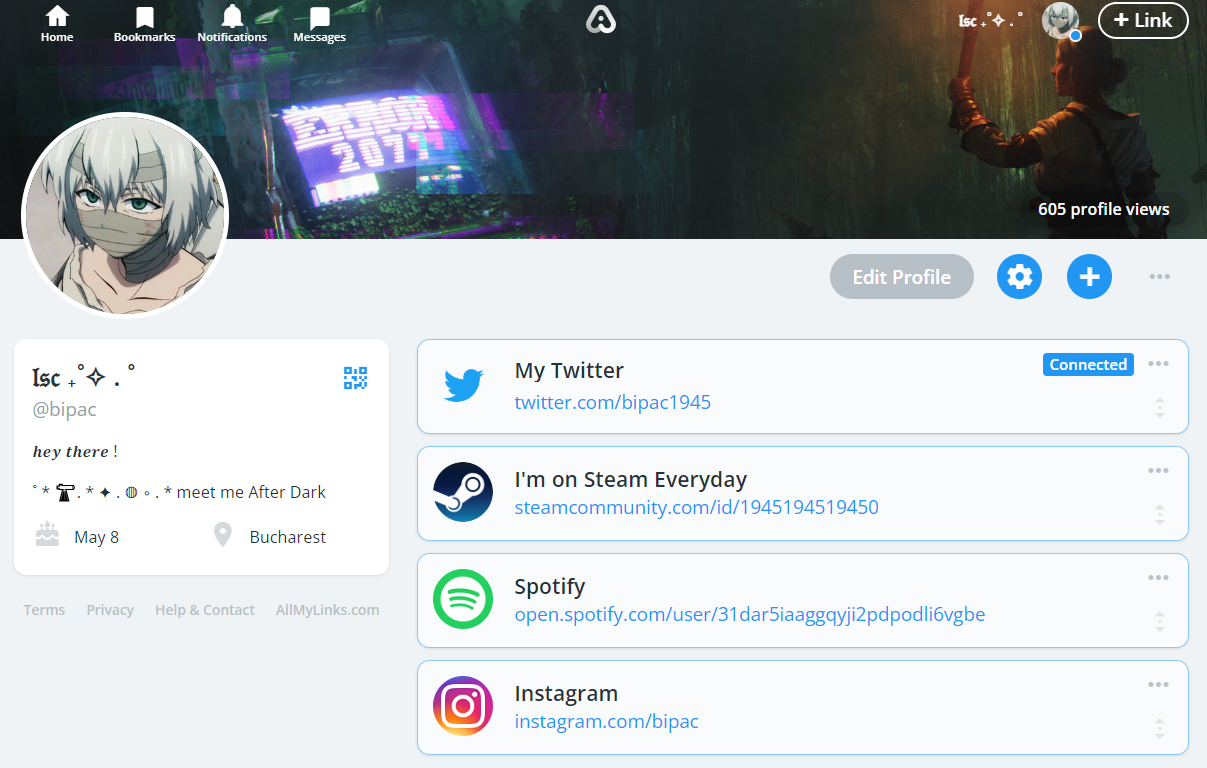
Task: Click the Spotify logo icon
Action: (463, 599)
